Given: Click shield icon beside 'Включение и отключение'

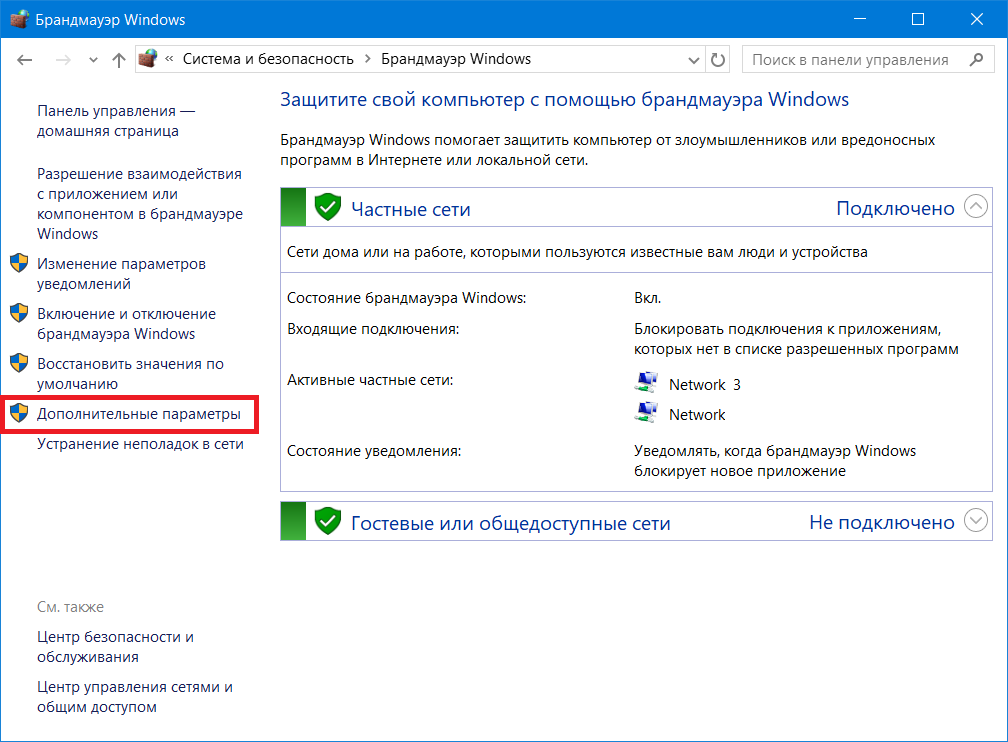Looking at the screenshot, I should click(x=19, y=312).
